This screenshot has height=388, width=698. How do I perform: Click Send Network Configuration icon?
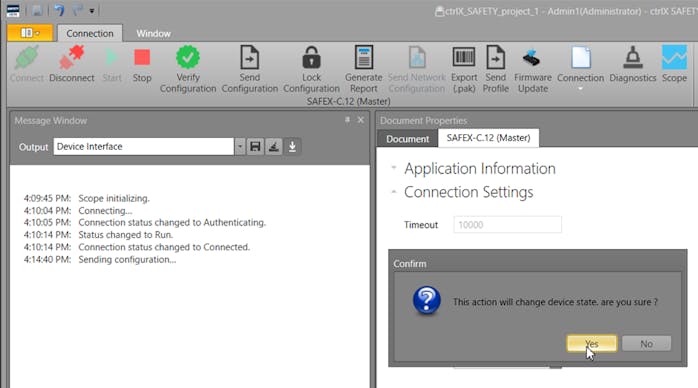[417, 58]
